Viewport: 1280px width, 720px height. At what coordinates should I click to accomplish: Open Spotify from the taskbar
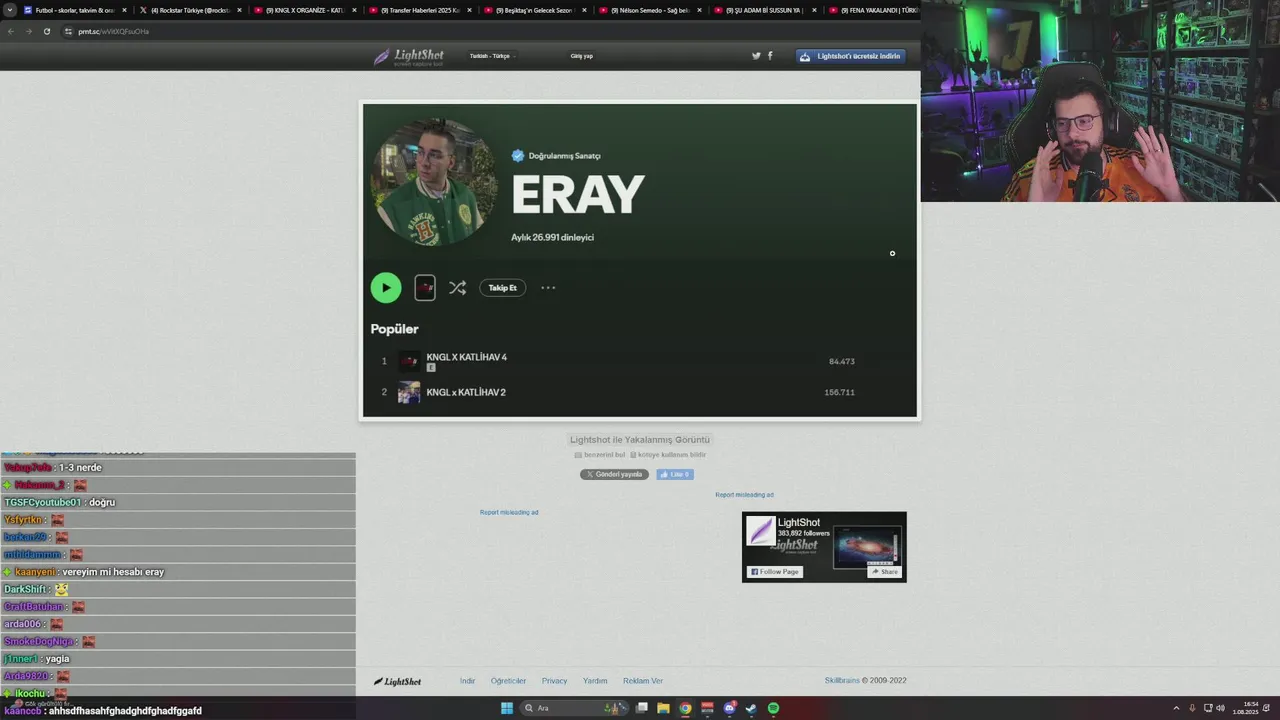(773, 708)
